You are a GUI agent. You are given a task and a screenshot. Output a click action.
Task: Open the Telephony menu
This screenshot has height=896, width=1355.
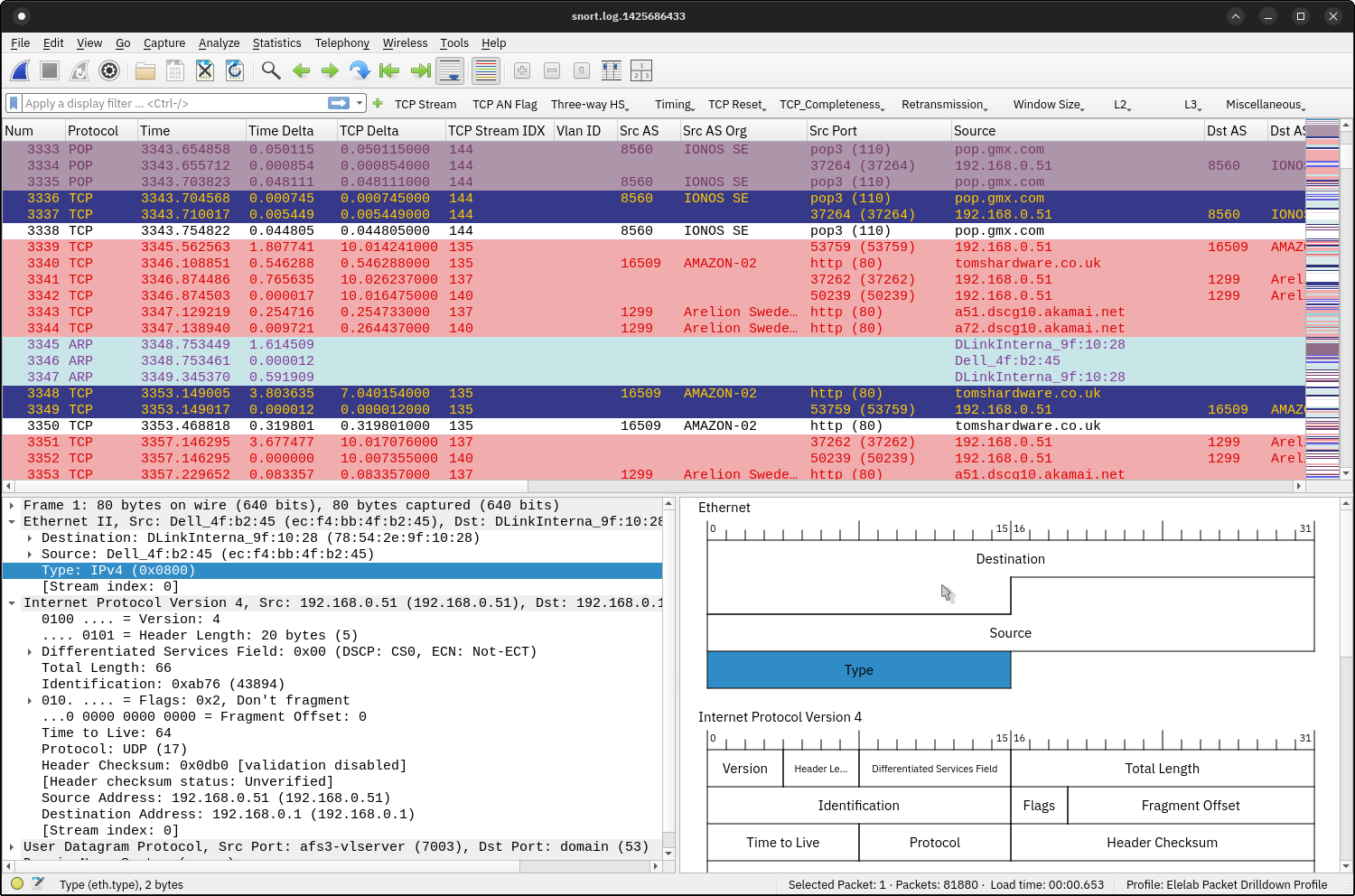(x=341, y=42)
